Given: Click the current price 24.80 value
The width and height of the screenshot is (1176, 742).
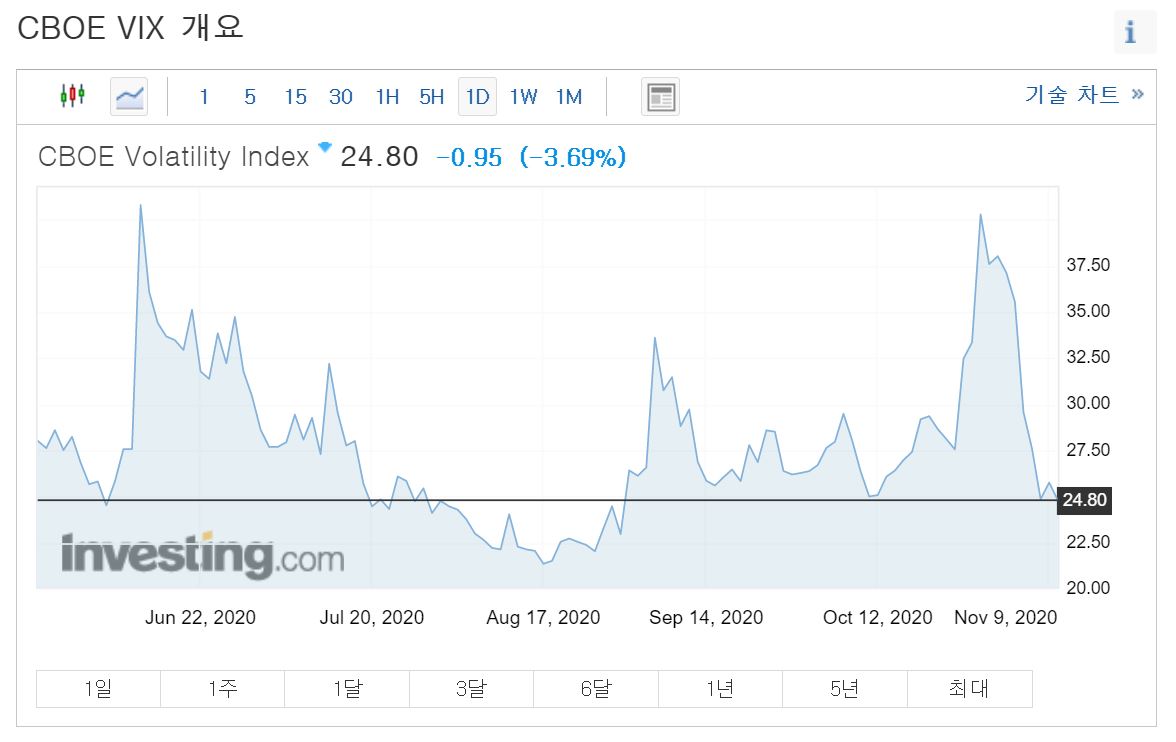Looking at the screenshot, I should coord(380,157).
